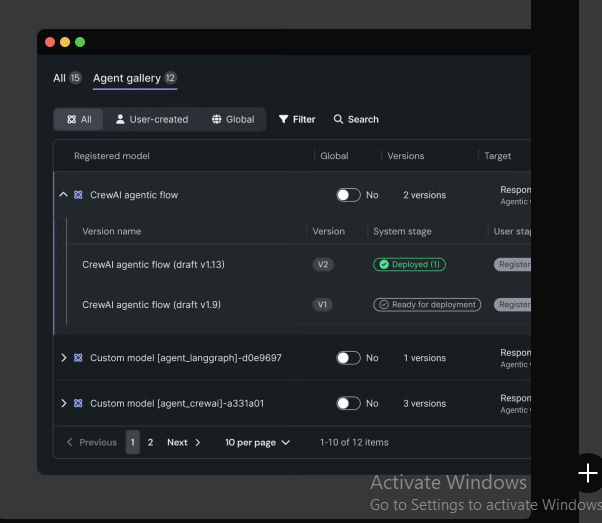Click the 15 count badge on All tab

(75, 78)
